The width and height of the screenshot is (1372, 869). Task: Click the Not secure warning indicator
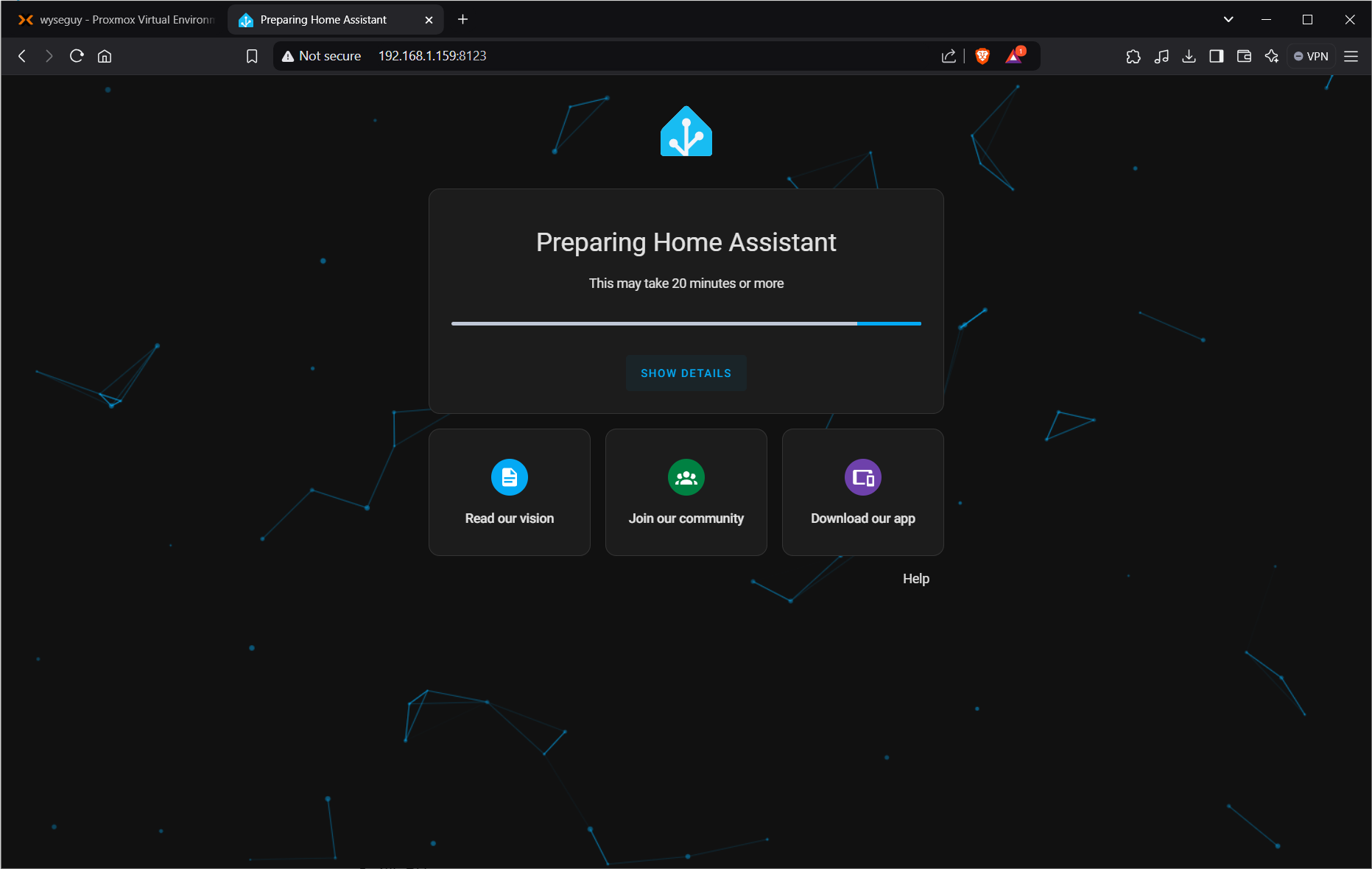(322, 56)
